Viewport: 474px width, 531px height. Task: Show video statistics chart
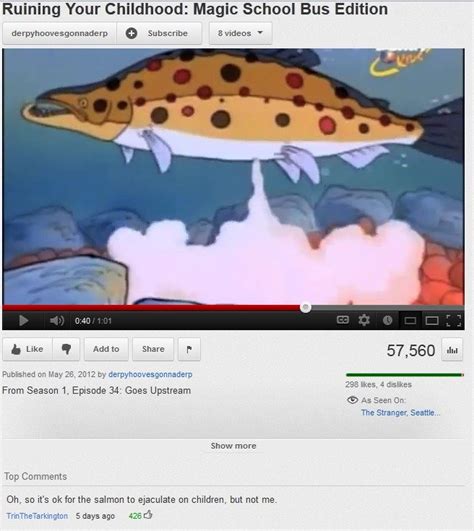point(452,350)
